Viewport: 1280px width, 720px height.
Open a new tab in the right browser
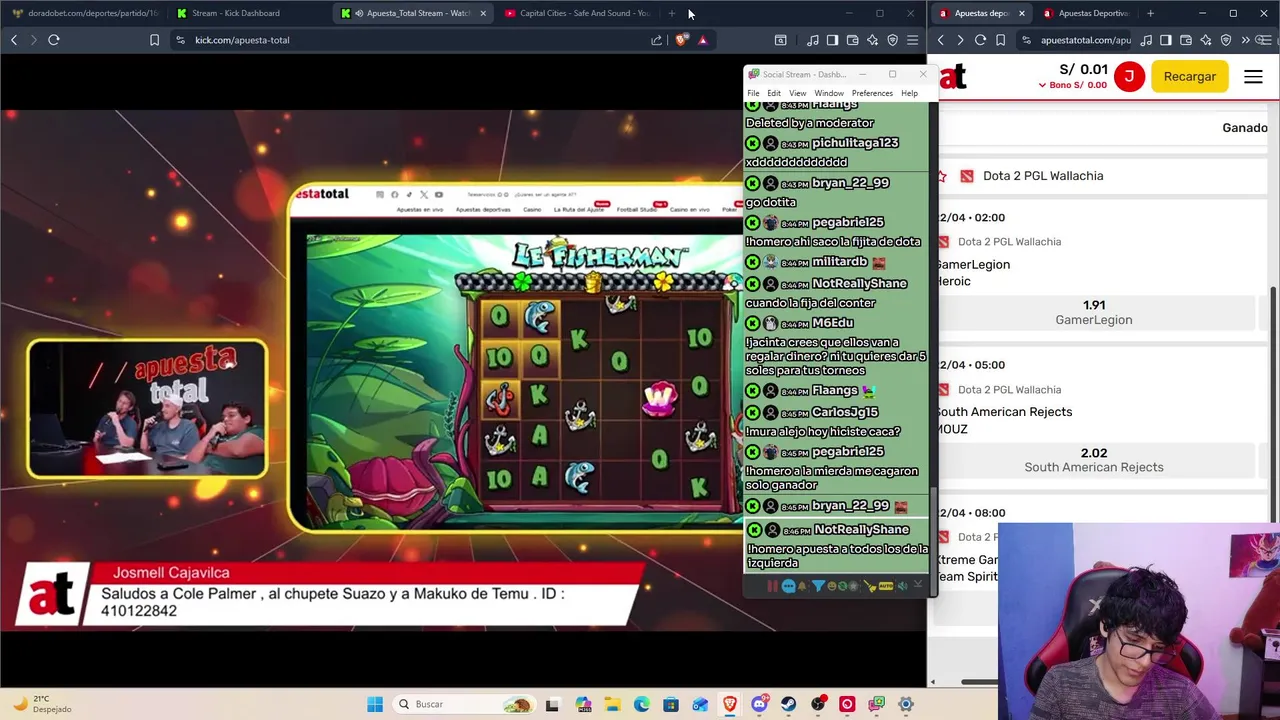tap(1150, 13)
